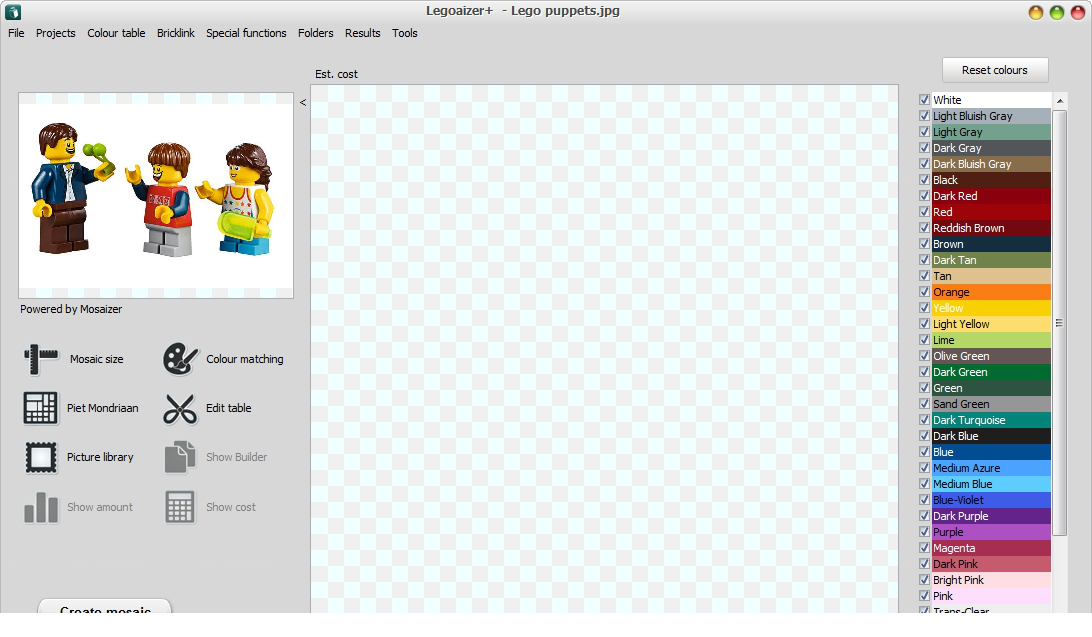
Task: Open the Results menu
Action: click(362, 33)
